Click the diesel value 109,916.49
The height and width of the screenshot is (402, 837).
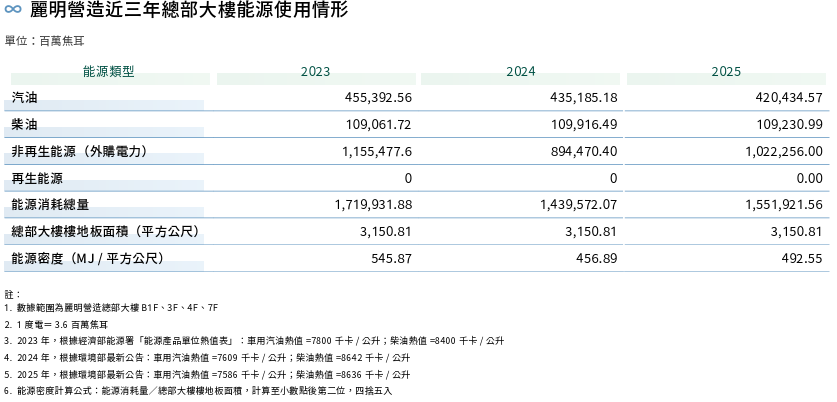click(584, 124)
